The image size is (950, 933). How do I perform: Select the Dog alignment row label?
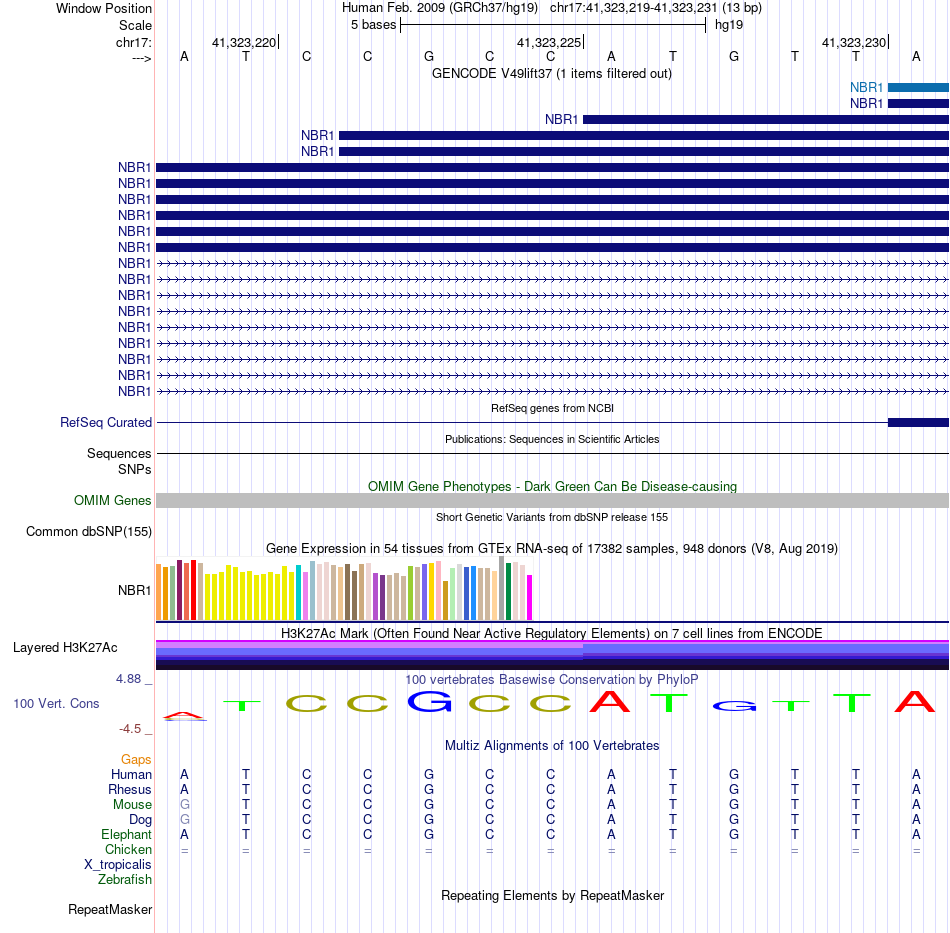(140, 820)
